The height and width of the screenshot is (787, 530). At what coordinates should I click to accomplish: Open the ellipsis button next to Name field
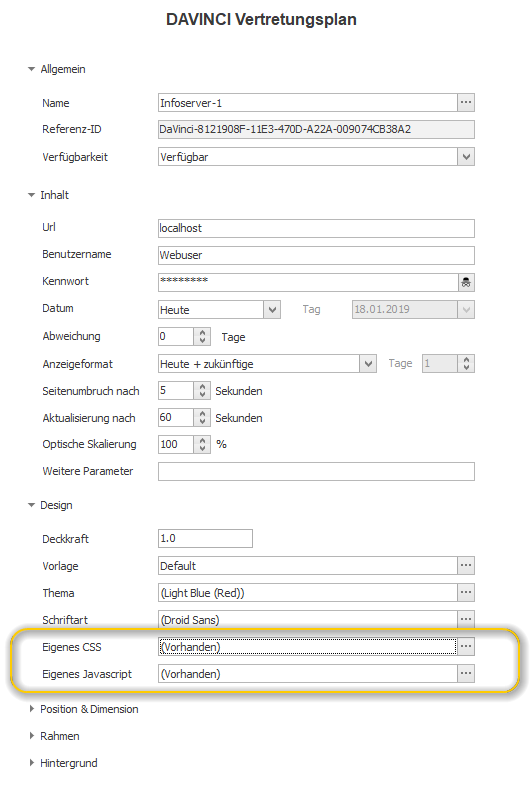[466, 102]
